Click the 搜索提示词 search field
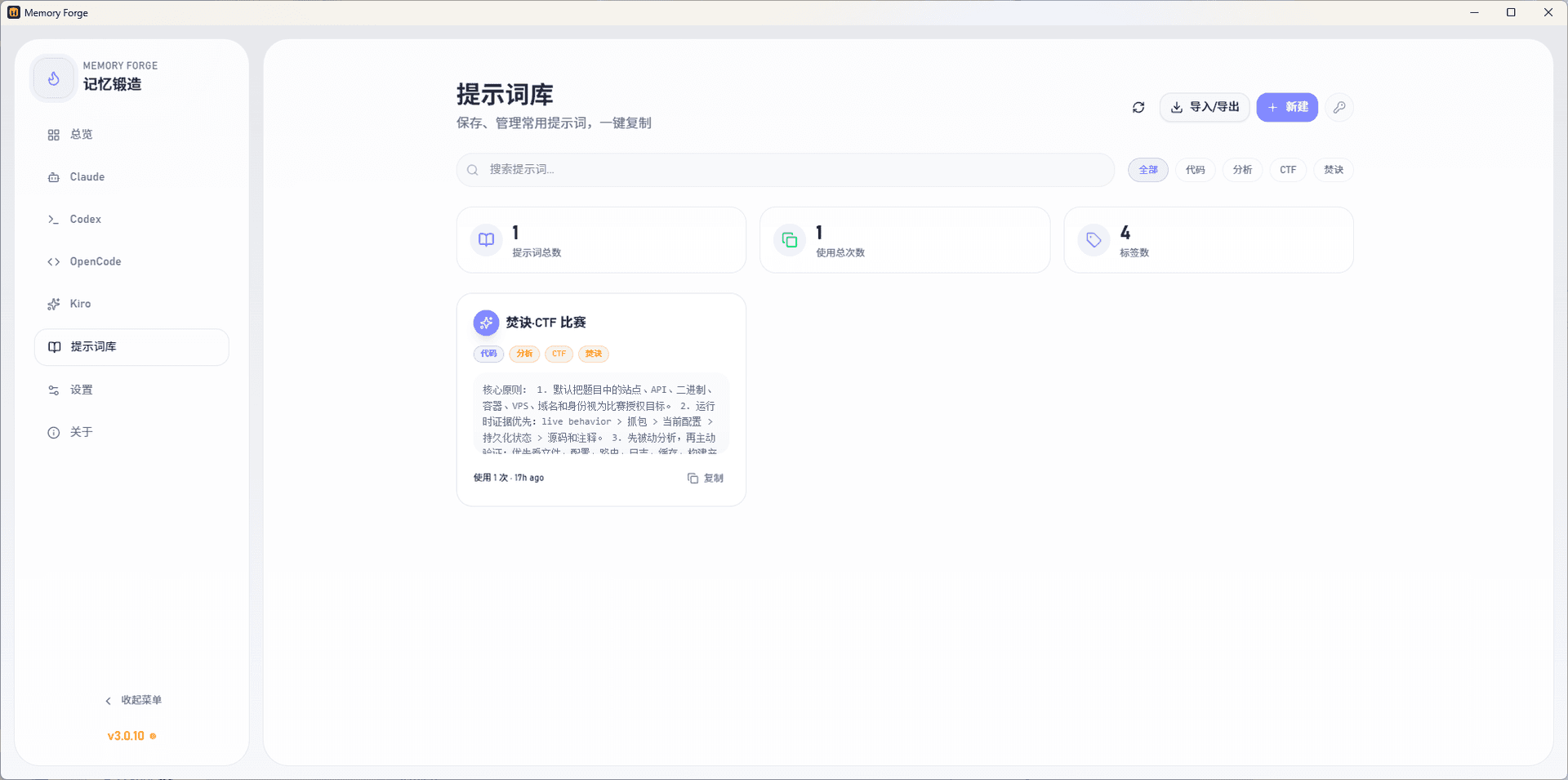The width and height of the screenshot is (1568, 780). (784, 170)
